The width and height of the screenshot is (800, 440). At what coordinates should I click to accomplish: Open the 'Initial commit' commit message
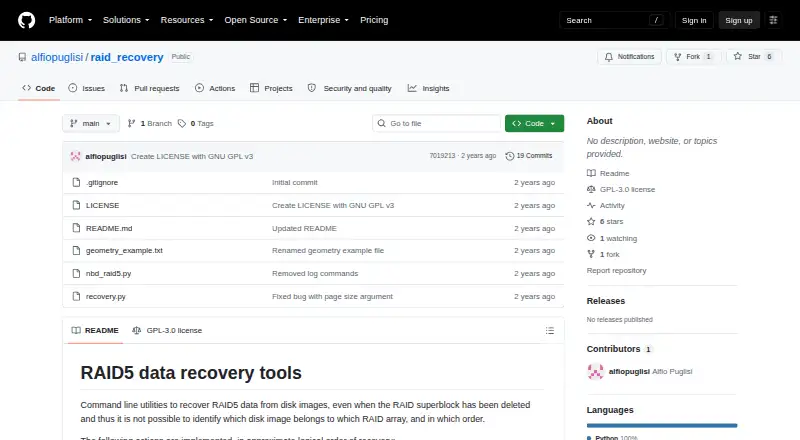pos(295,182)
